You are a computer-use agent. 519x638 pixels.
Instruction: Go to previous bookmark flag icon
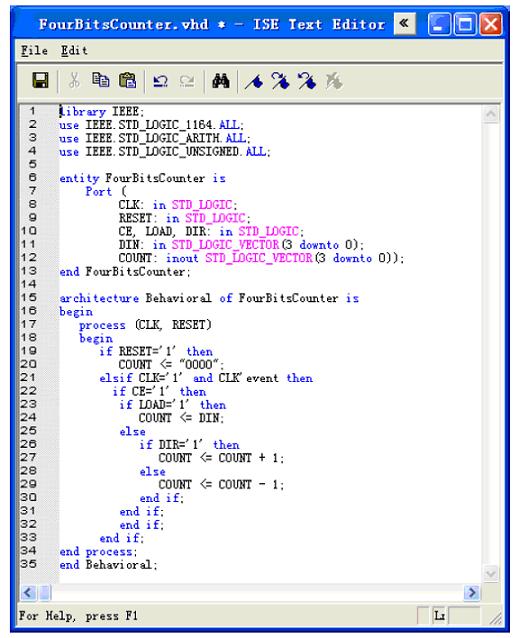coord(307,81)
